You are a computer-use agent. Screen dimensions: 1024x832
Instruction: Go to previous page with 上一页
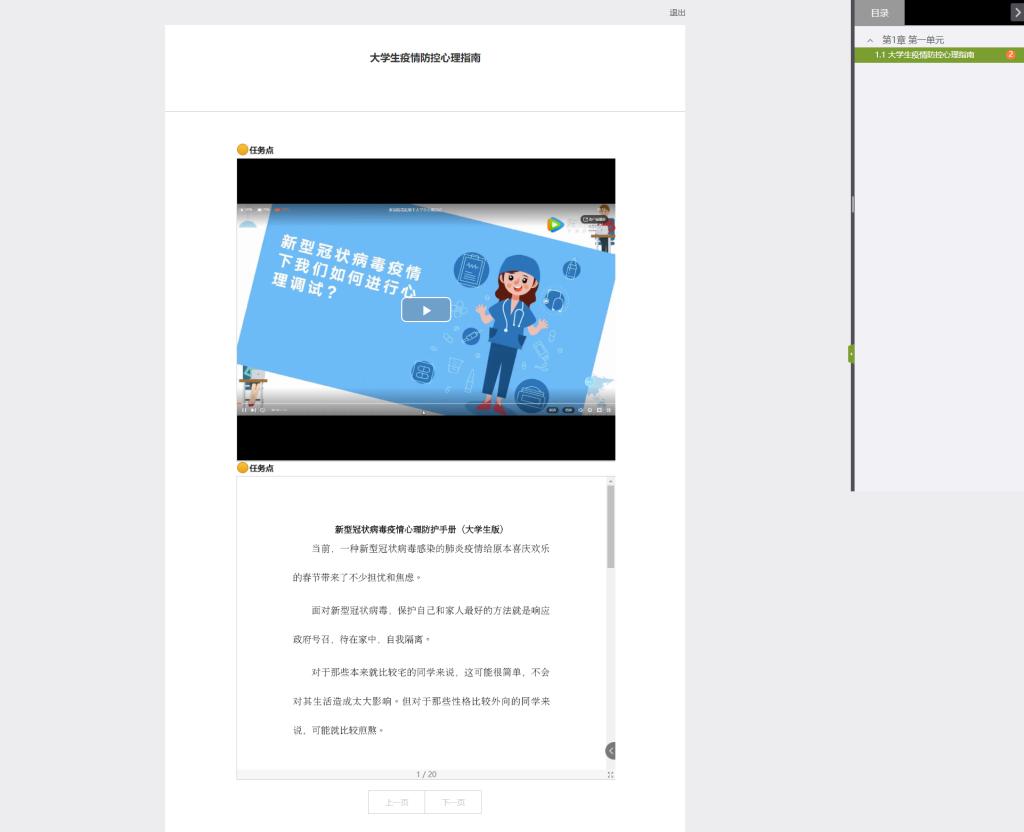(397, 802)
